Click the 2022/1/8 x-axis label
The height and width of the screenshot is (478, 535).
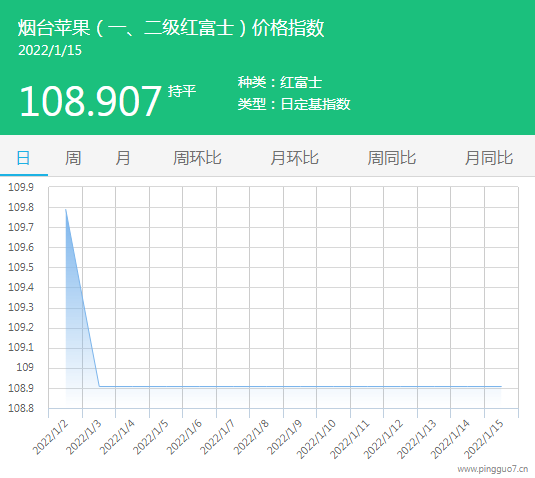(251, 438)
